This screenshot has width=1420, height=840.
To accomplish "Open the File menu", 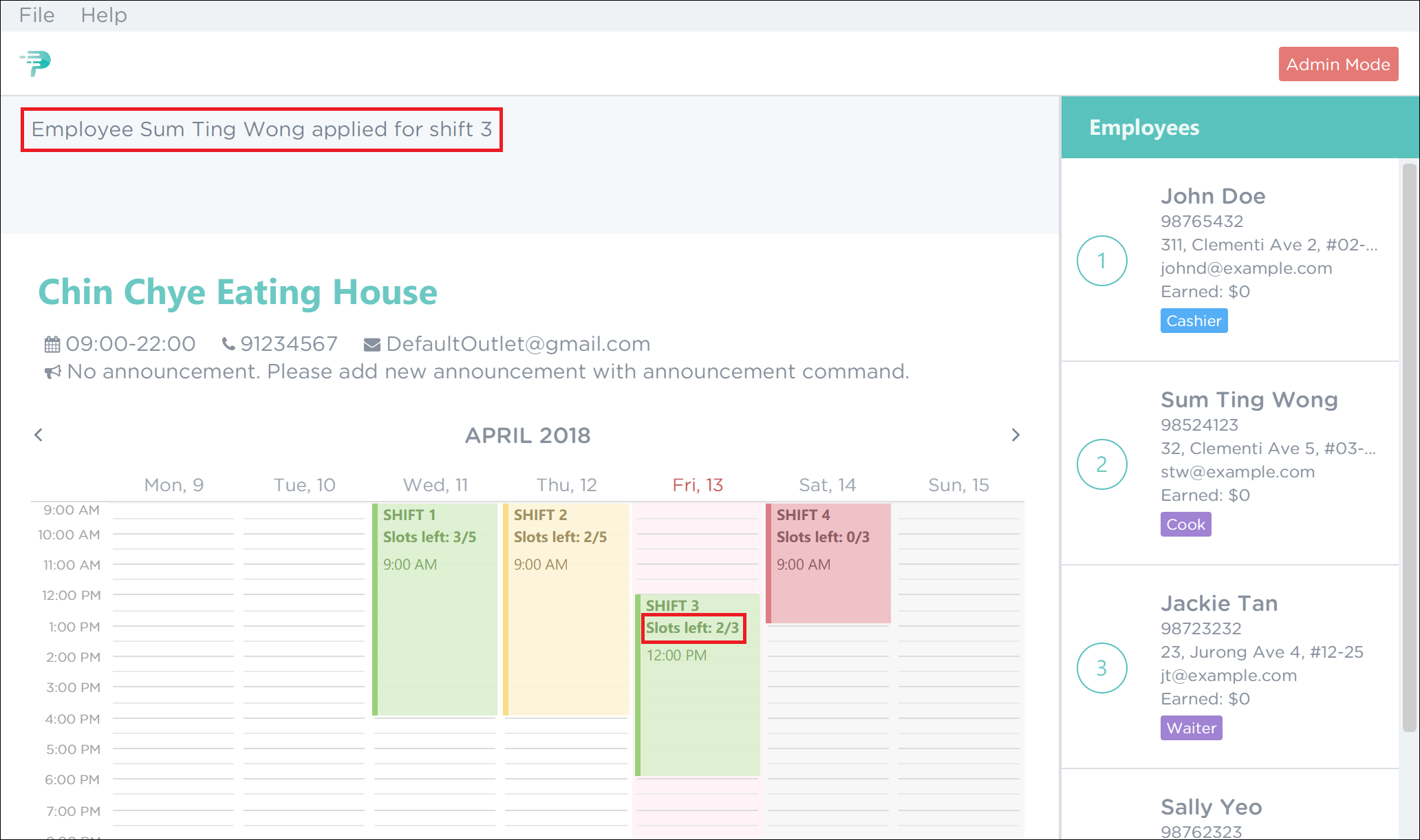I will point(37,14).
